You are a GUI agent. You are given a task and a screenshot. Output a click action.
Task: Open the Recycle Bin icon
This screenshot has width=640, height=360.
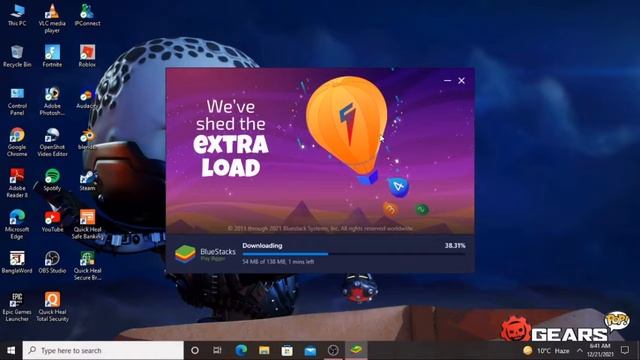tap(17, 56)
